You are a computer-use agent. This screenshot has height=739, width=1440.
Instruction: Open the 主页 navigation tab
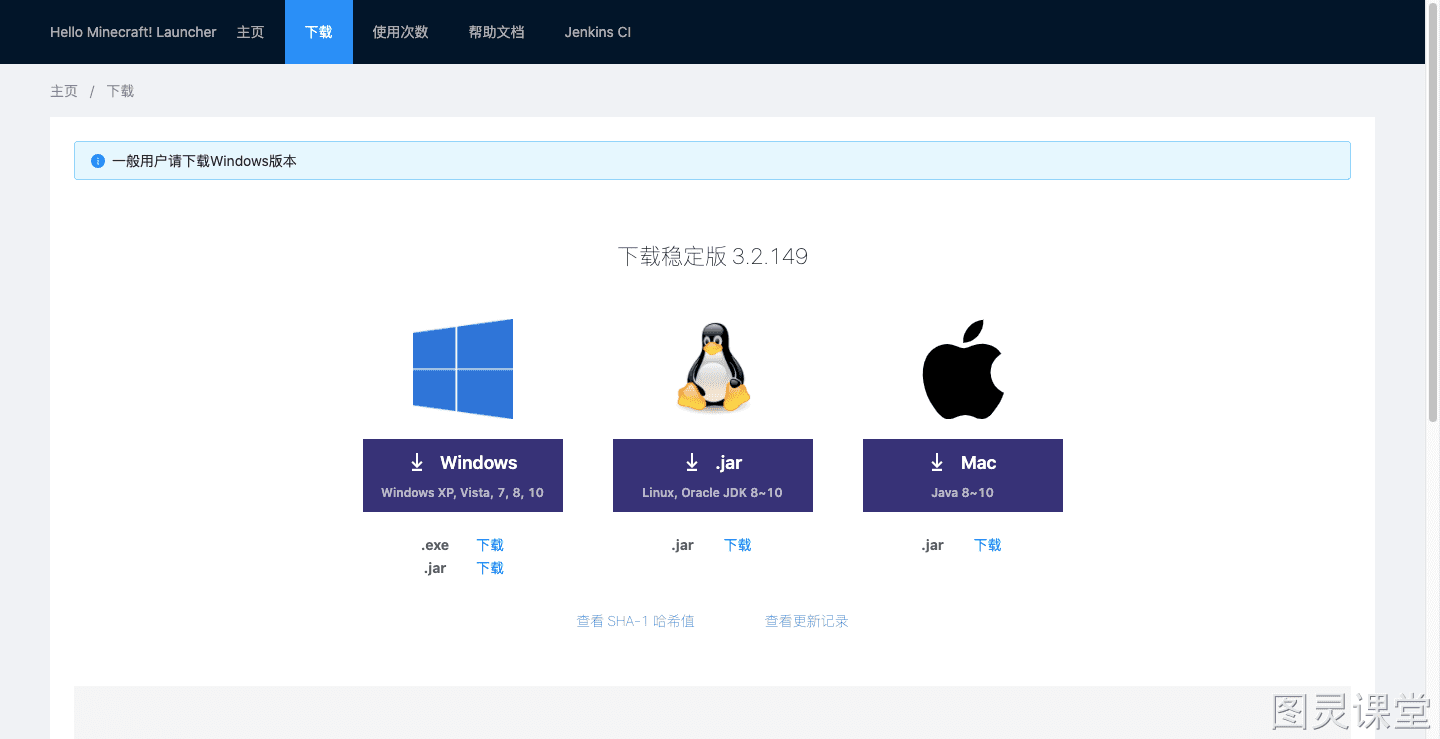tap(250, 32)
